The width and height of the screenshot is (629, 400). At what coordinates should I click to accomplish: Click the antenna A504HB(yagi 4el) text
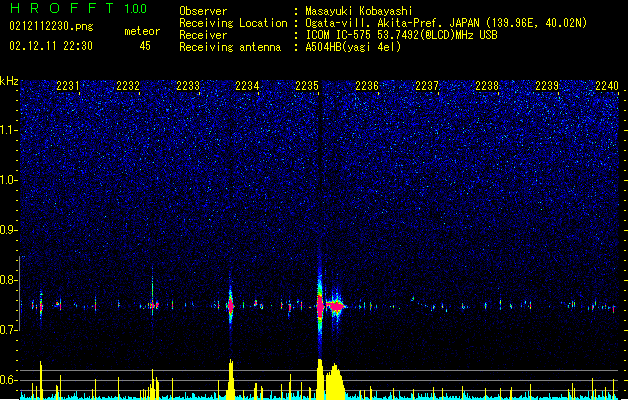point(353,47)
